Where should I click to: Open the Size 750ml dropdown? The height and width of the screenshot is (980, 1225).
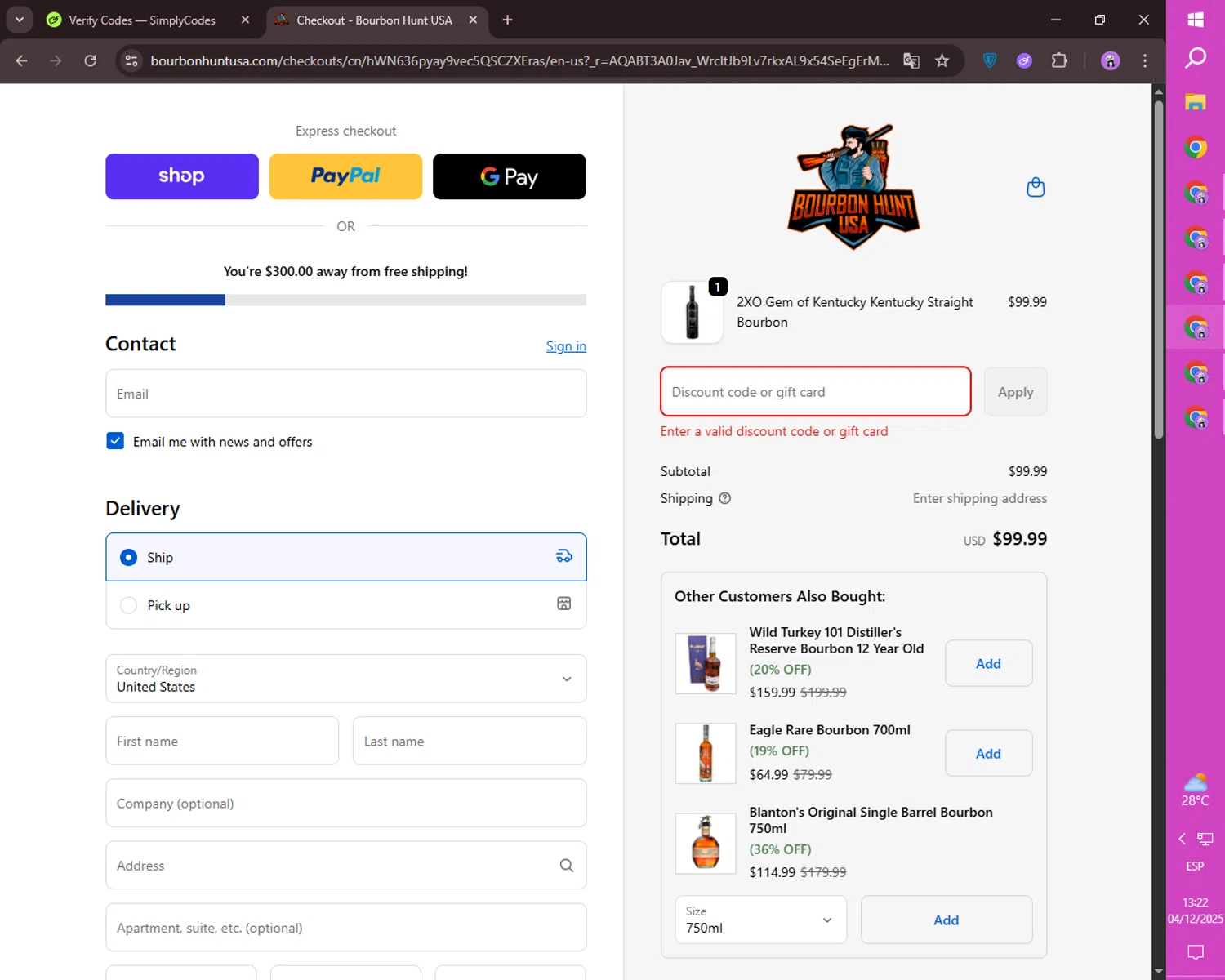[760, 920]
